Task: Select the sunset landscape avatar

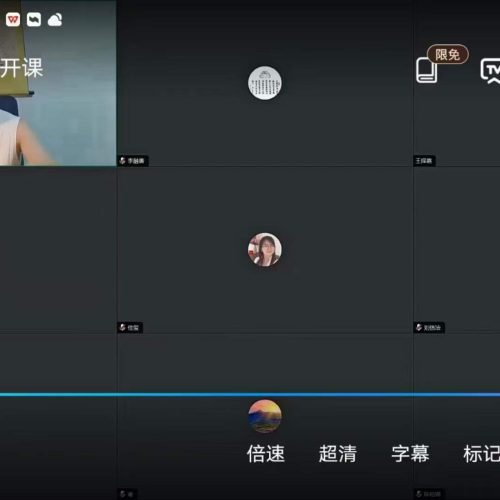Action: click(265, 416)
